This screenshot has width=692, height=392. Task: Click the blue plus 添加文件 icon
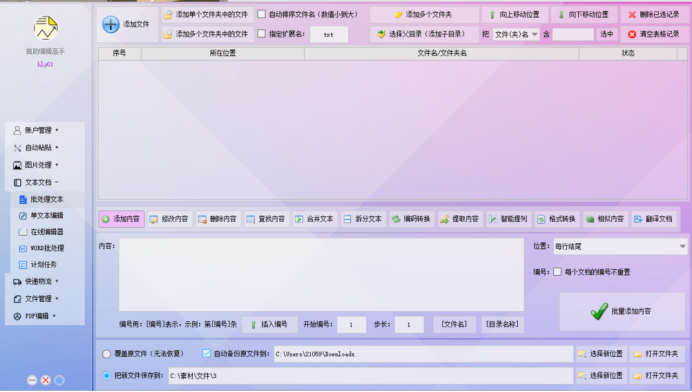click(x=111, y=24)
